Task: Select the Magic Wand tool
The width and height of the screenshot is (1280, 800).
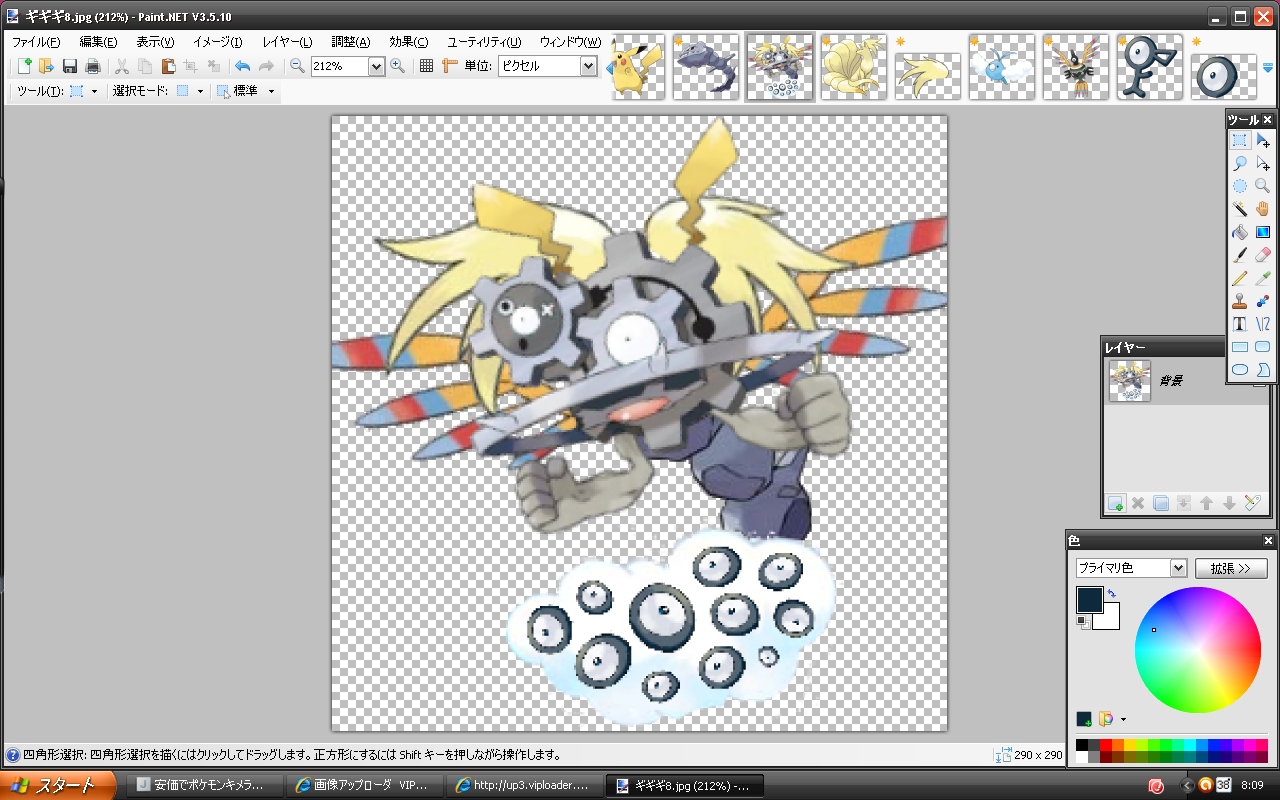Action: pos(1240,209)
